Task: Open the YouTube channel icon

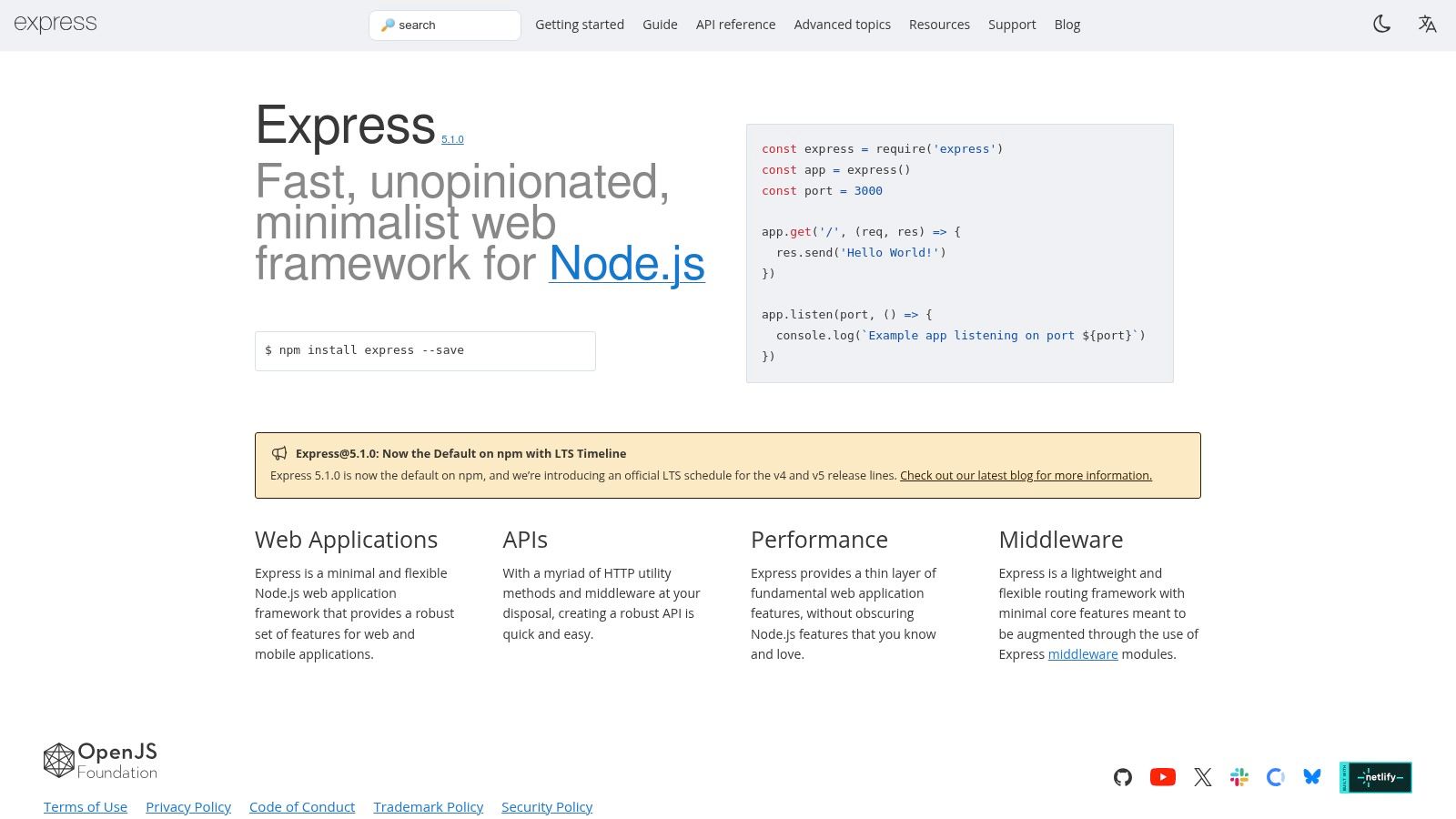Action: pyautogui.click(x=1162, y=777)
